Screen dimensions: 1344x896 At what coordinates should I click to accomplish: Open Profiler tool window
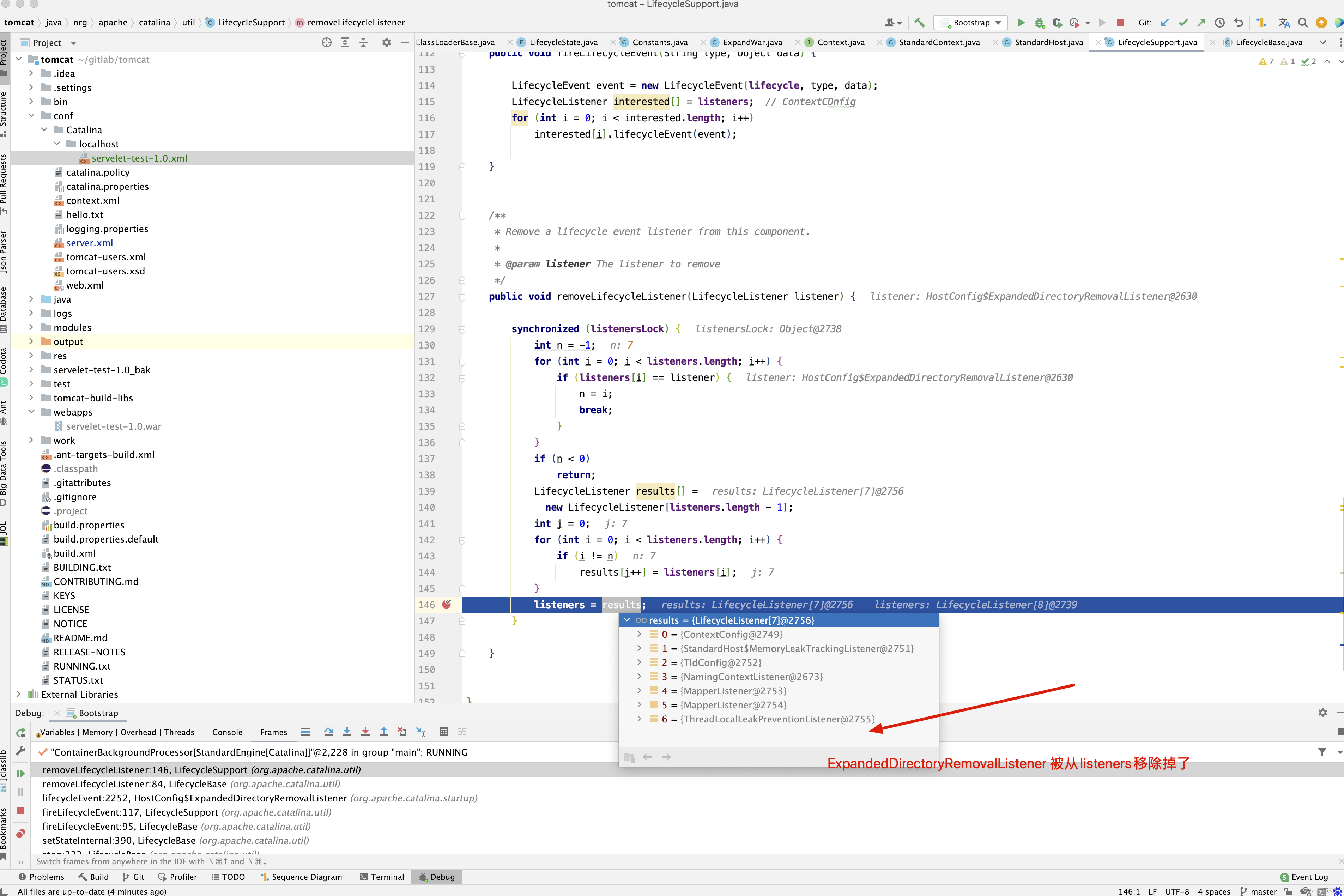pyautogui.click(x=178, y=877)
